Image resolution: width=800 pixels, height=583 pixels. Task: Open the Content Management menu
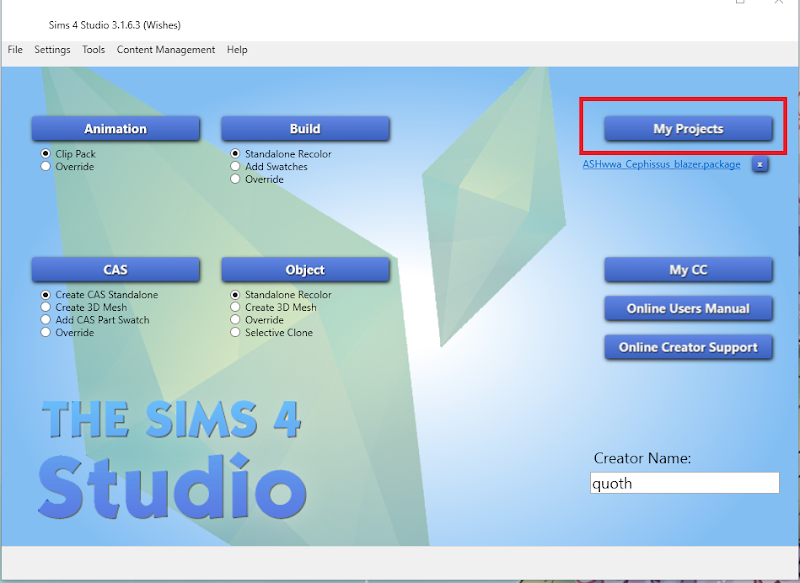pyautogui.click(x=166, y=49)
